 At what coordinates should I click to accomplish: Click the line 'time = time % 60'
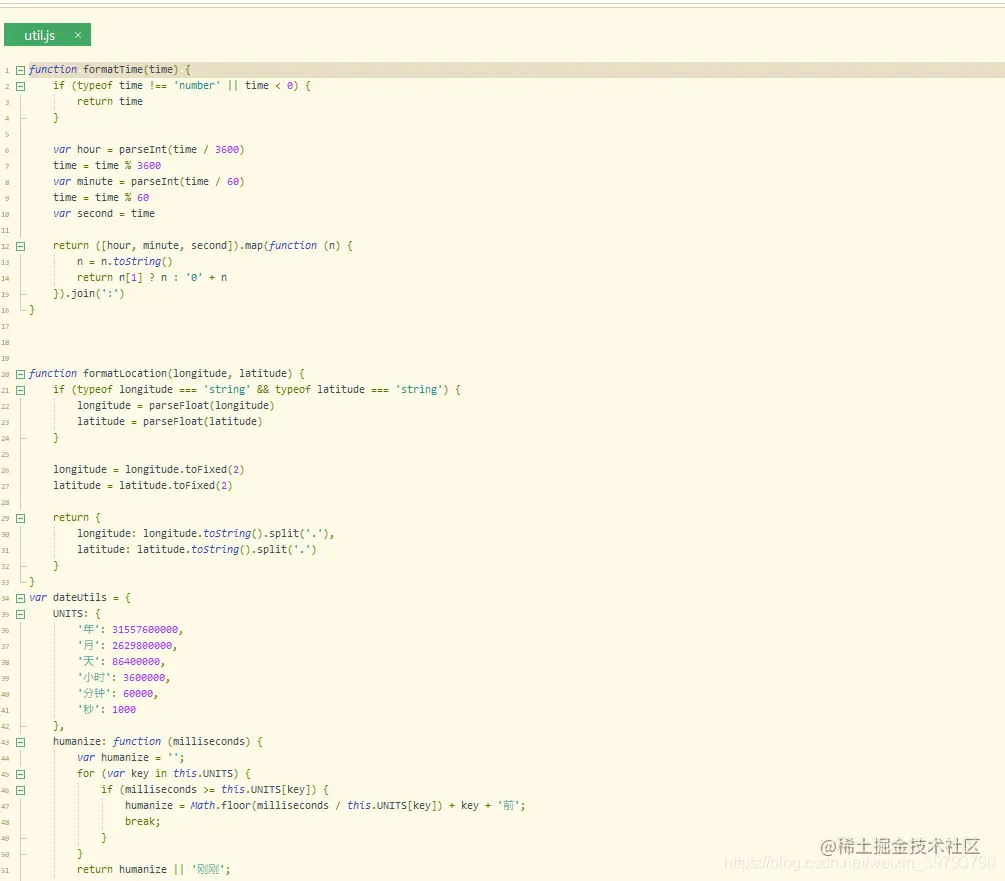pyautogui.click(x=101, y=197)
